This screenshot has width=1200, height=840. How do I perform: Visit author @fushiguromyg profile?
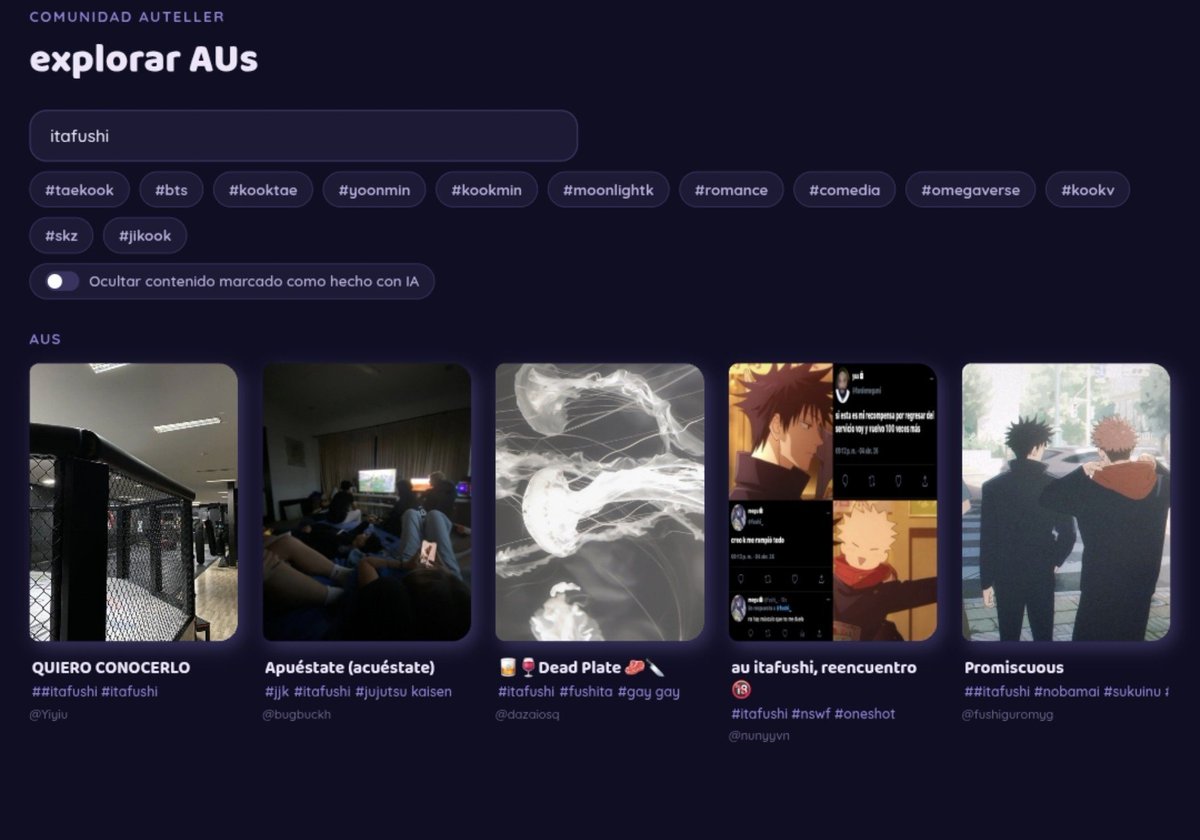pyautogui.click(x=1008, y=714)
